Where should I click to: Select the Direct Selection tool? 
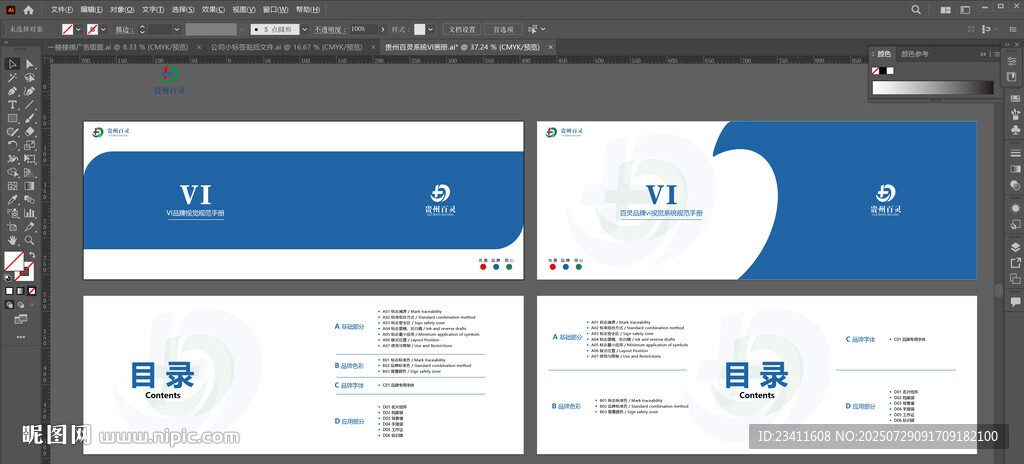click(29, 64)
